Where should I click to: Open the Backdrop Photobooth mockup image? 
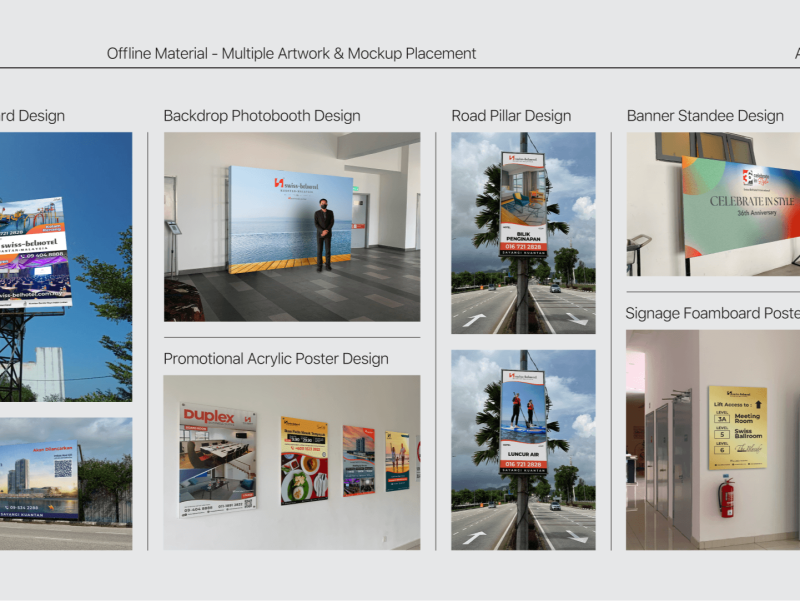point(292,227)
